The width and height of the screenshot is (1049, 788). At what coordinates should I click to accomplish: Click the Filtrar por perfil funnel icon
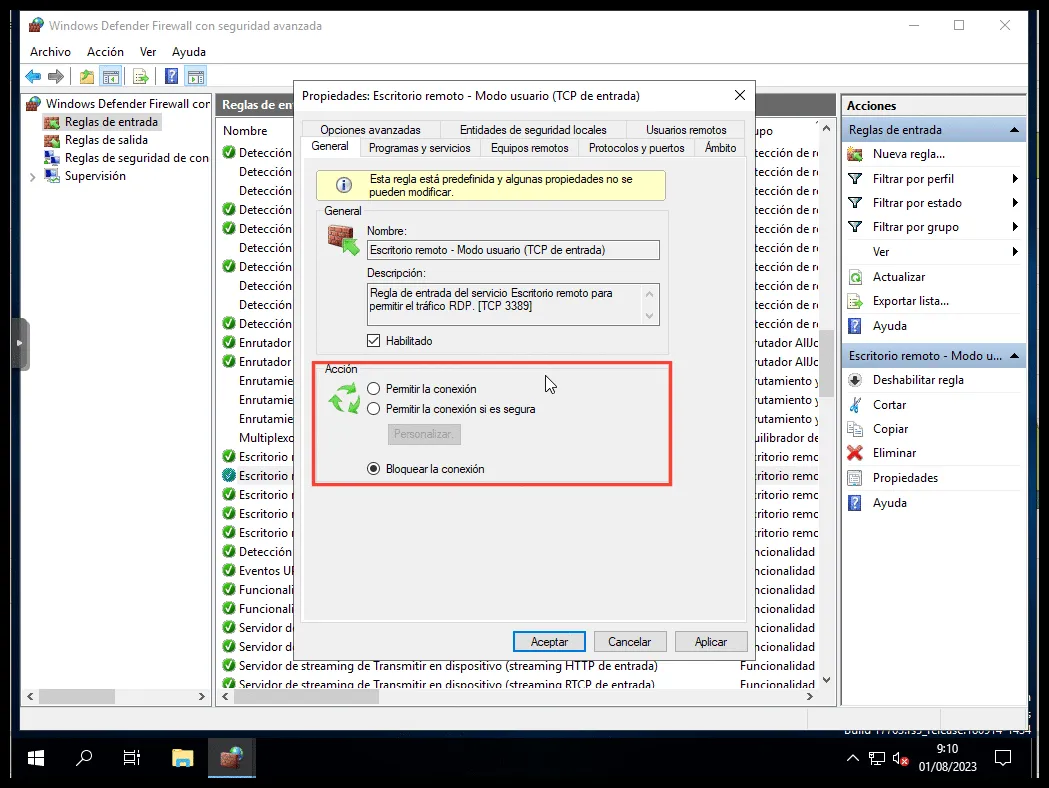pyautogui.click(x=855, y=179)
